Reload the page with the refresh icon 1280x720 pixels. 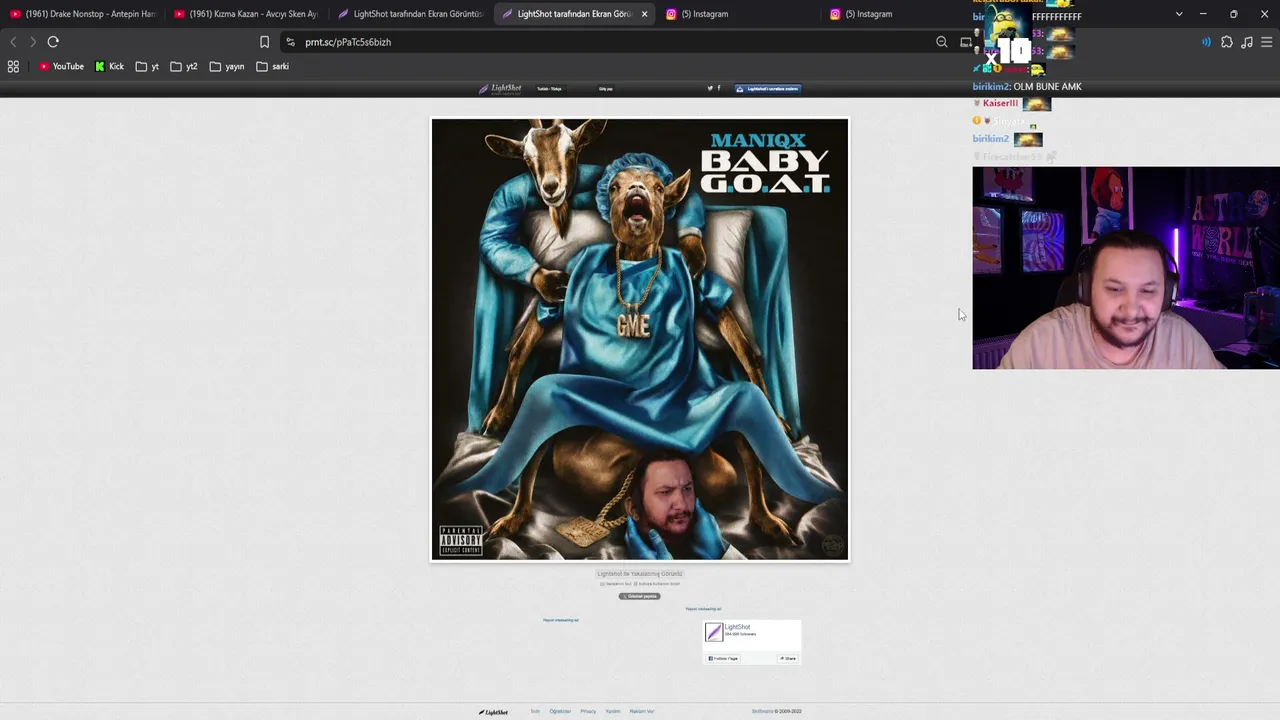[53, 42]
